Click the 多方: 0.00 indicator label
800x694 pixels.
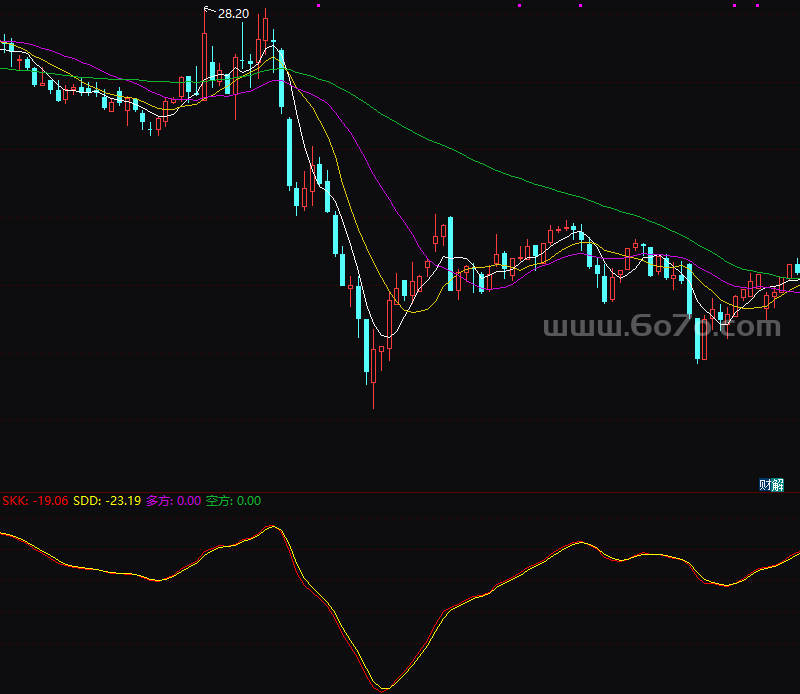173,501
